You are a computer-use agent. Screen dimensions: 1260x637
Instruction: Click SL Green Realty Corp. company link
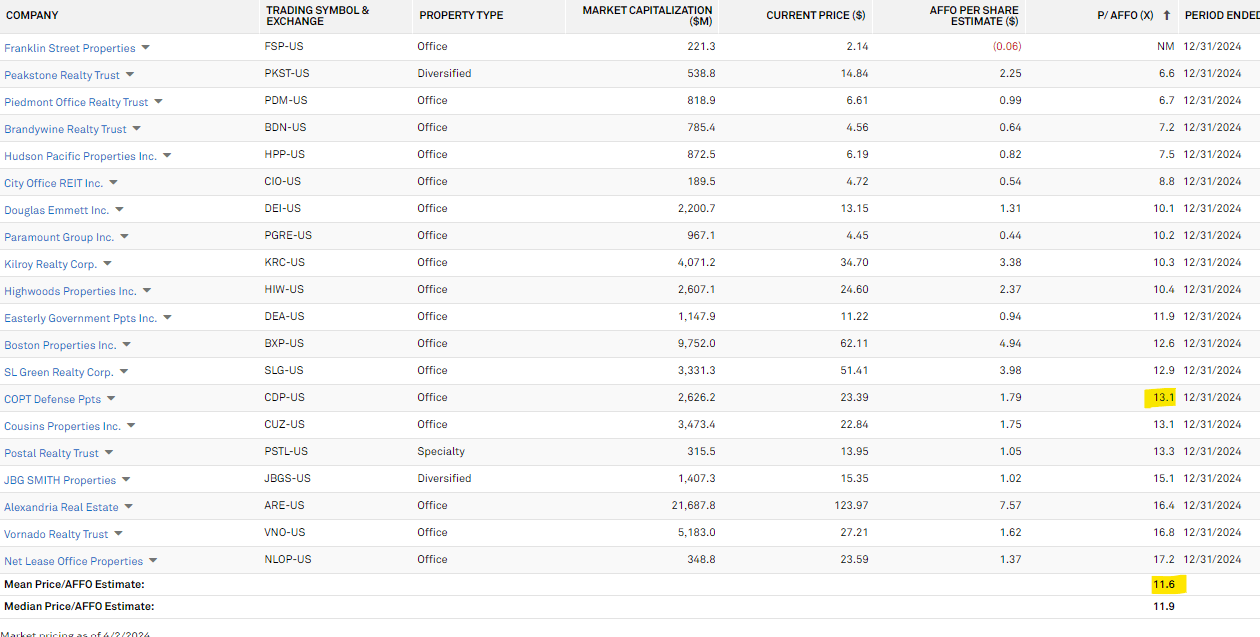58,372
